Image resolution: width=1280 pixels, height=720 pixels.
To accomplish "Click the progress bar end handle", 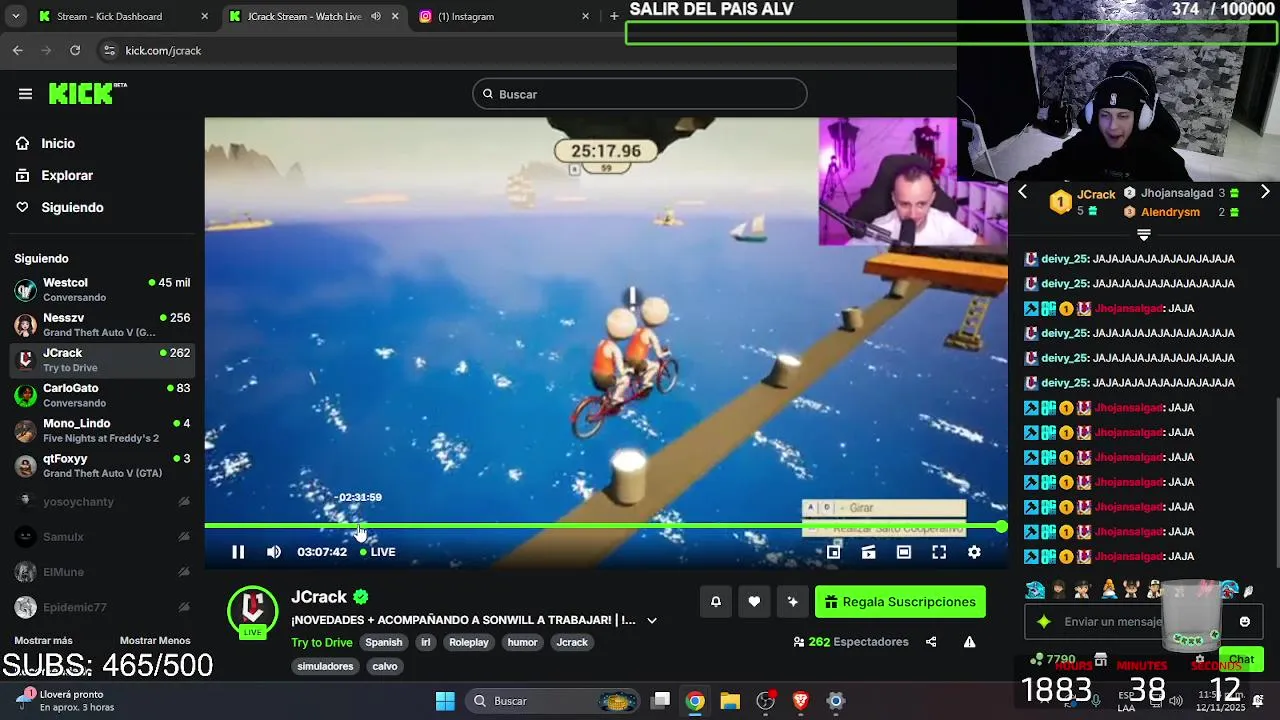I will coord(1001,526).
